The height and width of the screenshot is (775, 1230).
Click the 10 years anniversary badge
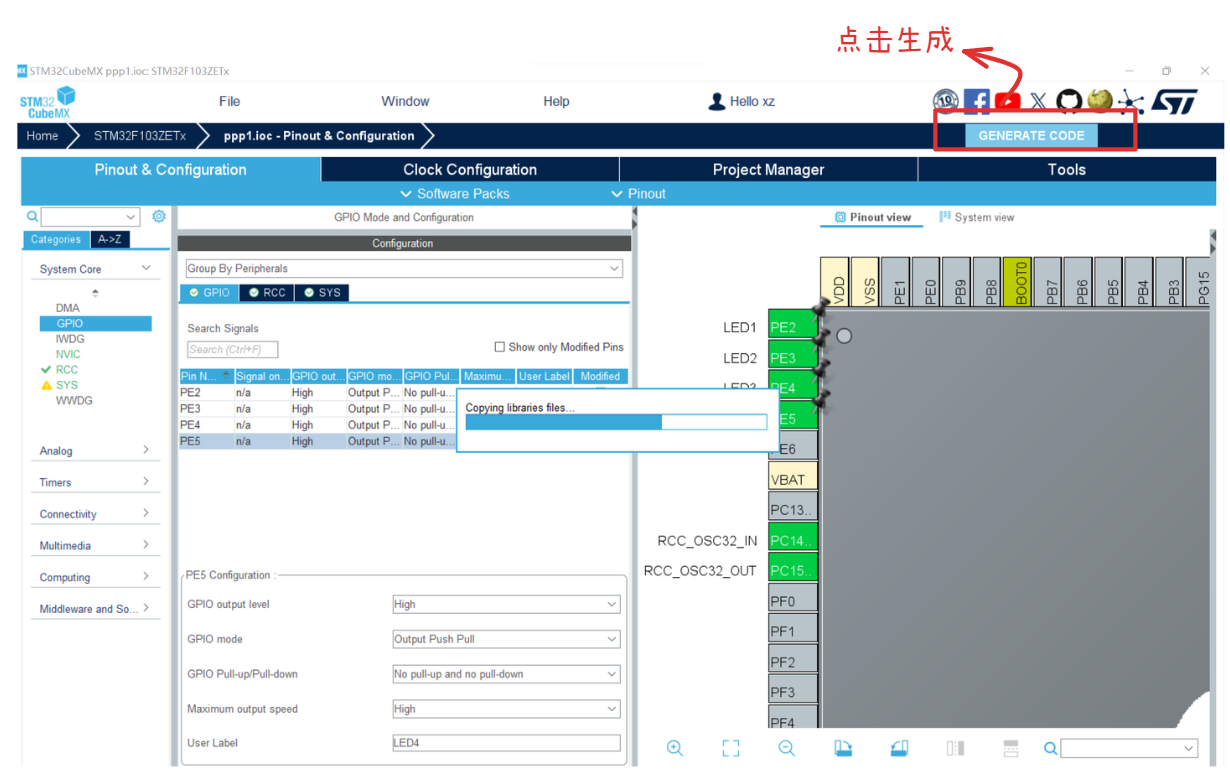(946, 101)
